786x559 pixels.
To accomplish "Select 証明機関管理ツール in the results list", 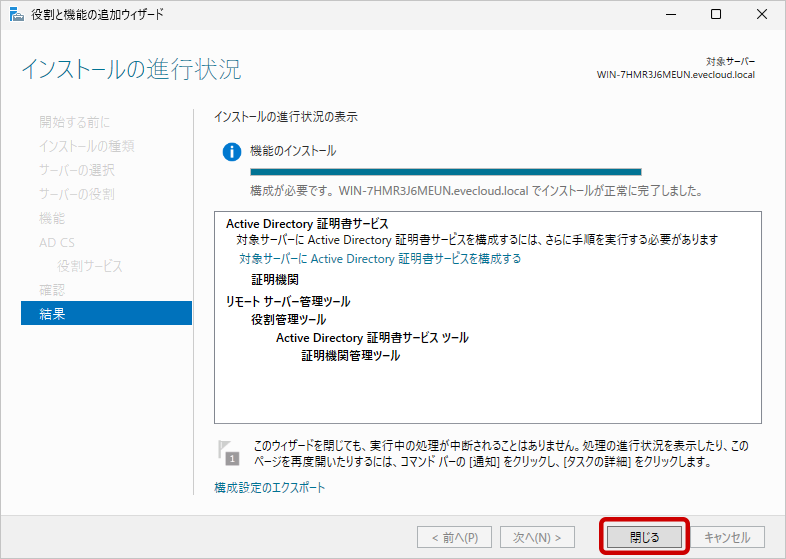I will point(350,355).
